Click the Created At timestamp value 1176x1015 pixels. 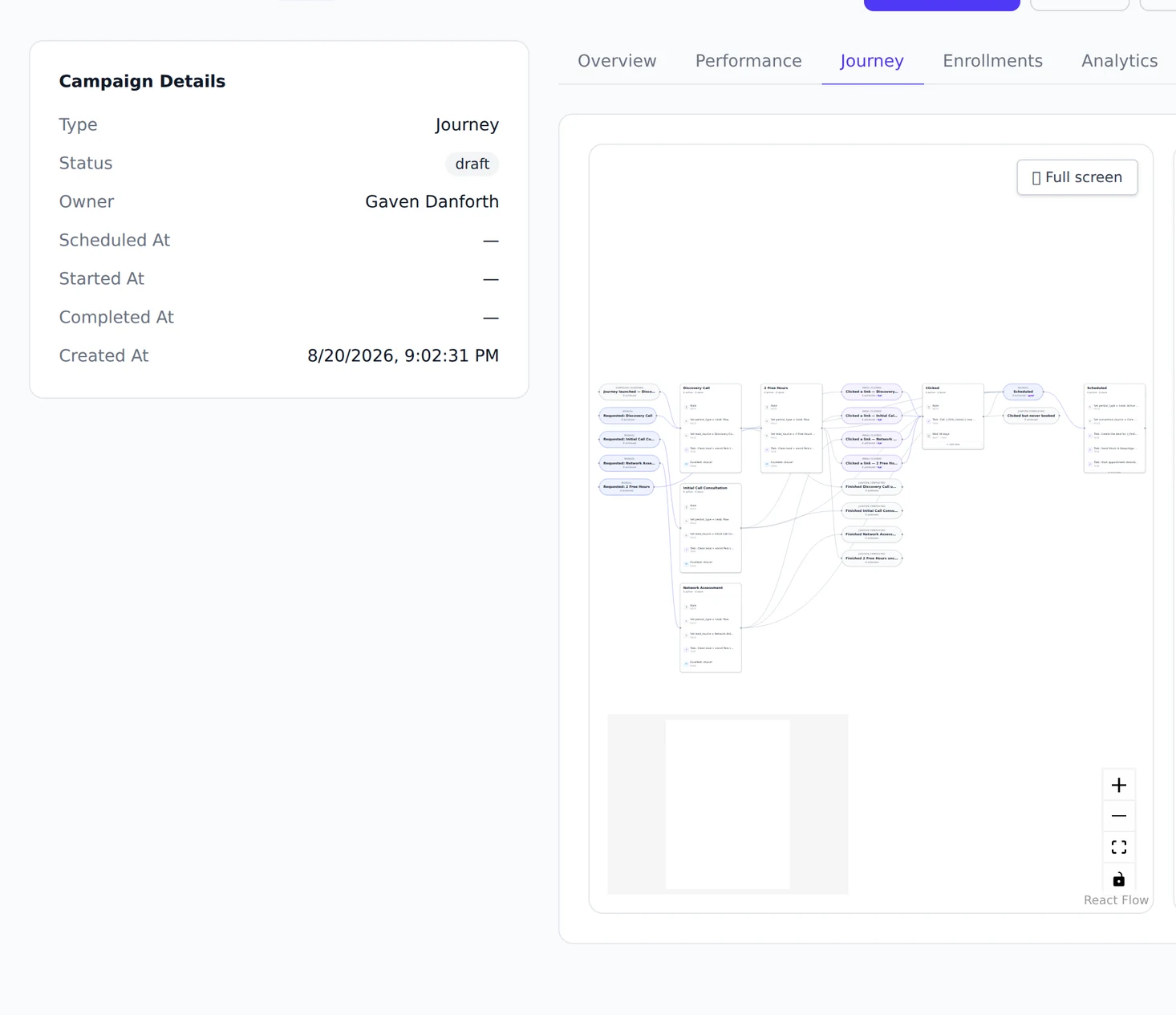[403, 356]
